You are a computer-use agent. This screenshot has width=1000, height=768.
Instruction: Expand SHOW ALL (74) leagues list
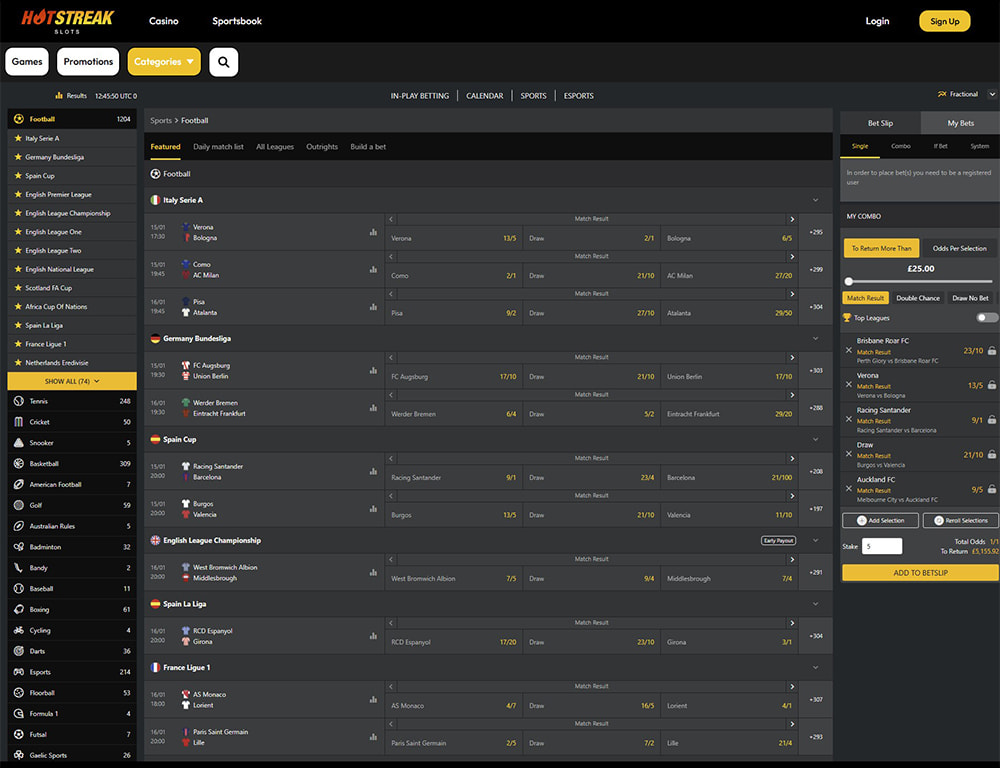coord(72,381)
